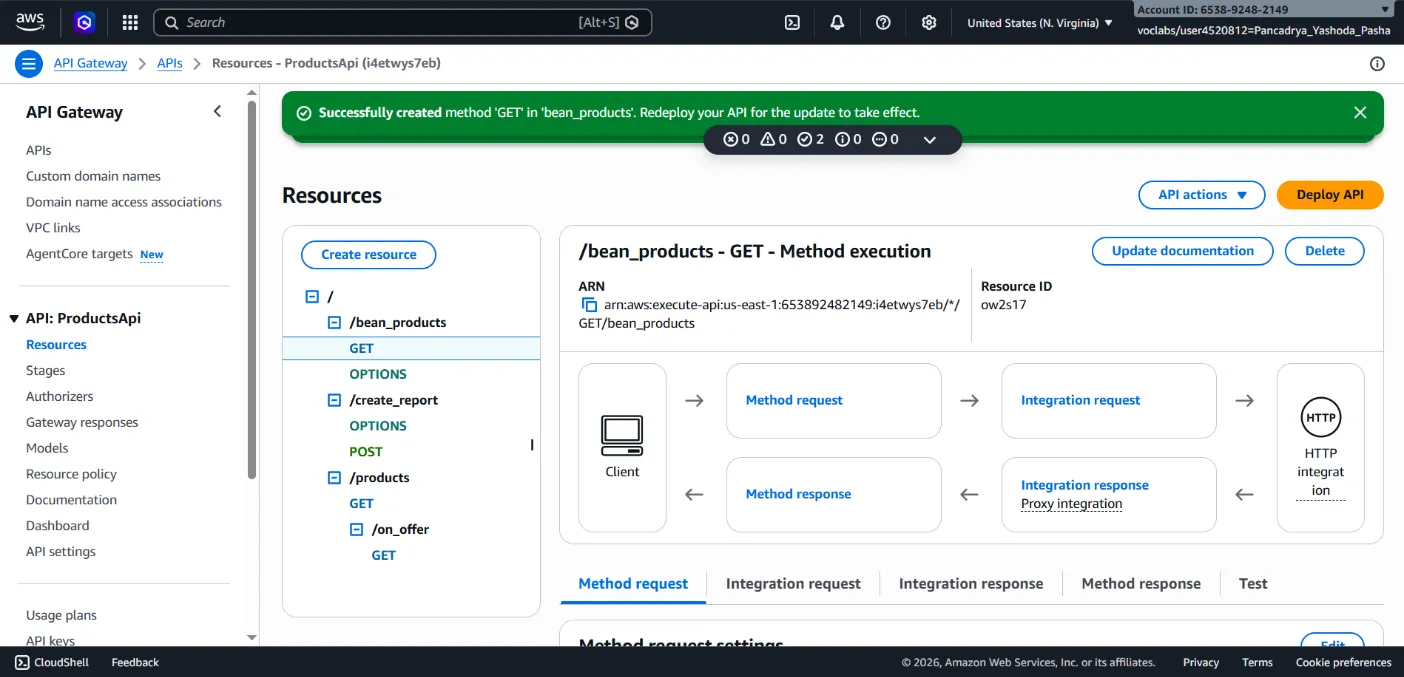Screen dimensions: 1404x677
Task: Select GET under /on_offer
Action: (384, 556)
